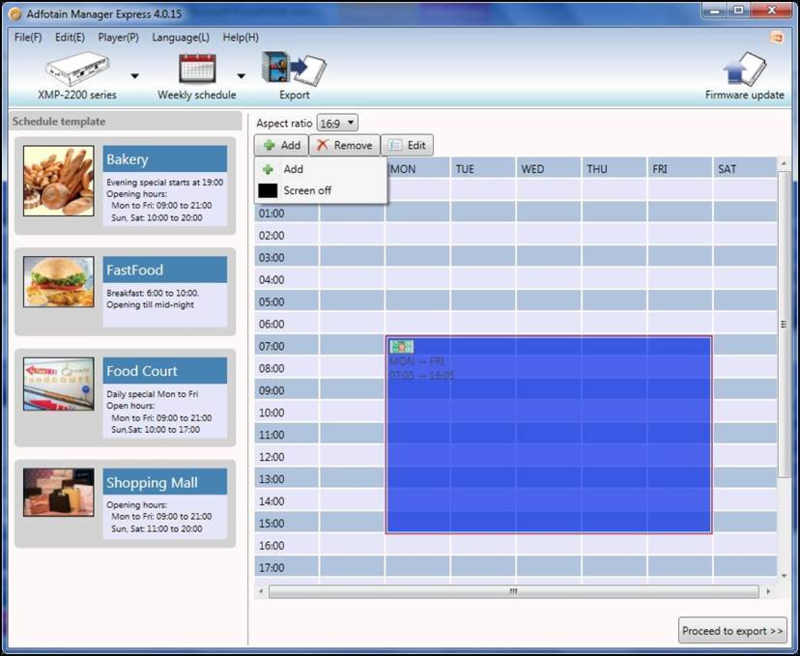The width and height of the screenshot is (800, 656).
Task: Click FastFood text 'Opening till mid-night'
Action: point(150,305)
